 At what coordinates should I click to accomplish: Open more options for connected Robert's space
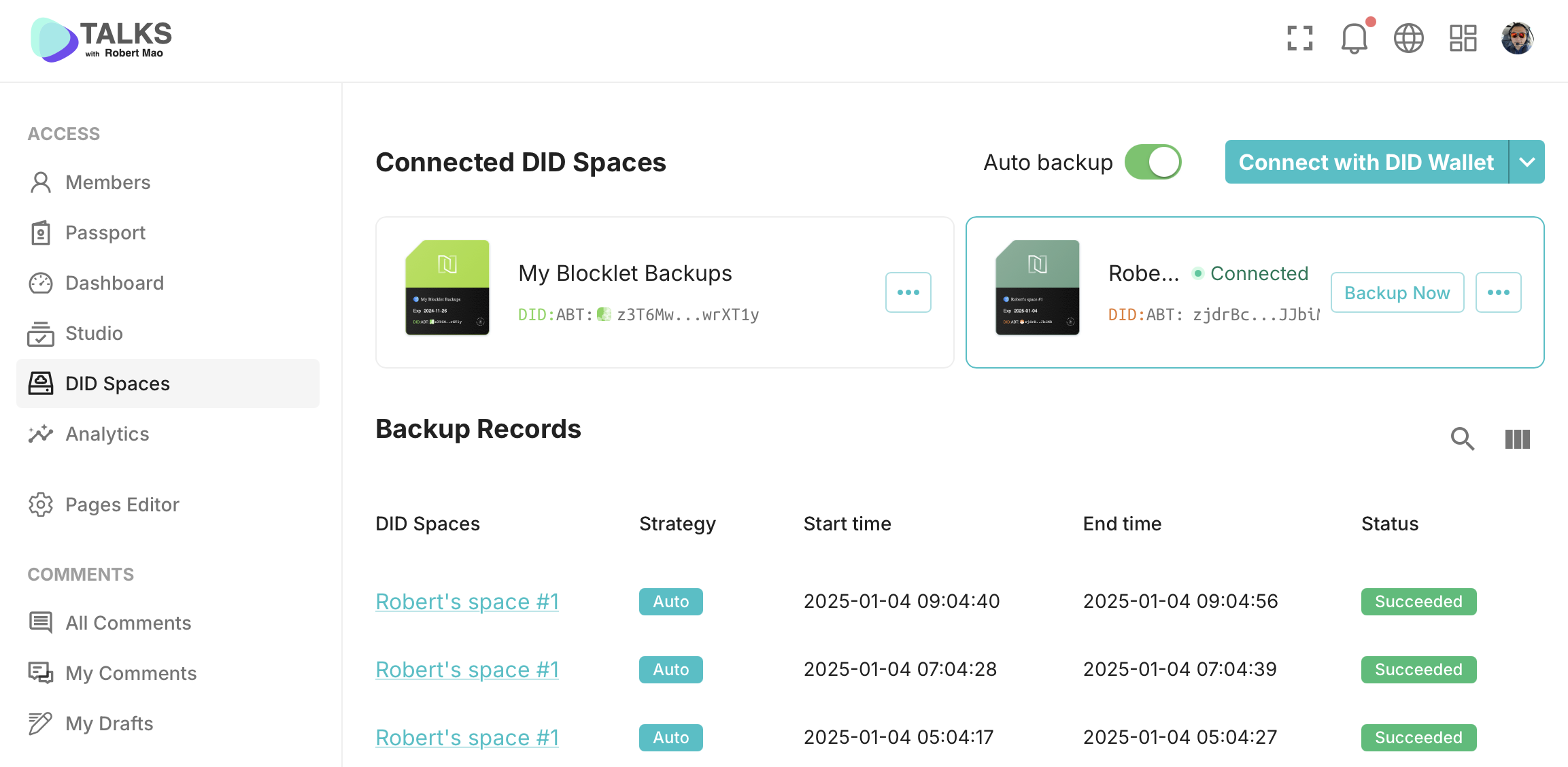[1498, 292]
